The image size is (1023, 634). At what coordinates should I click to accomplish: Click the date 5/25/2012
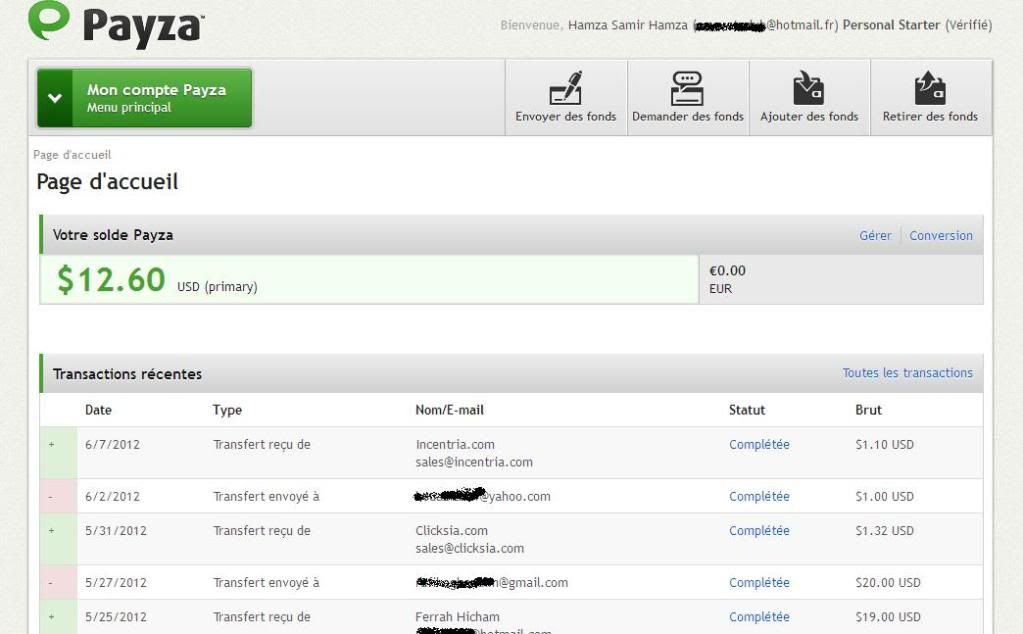coord(115,617)
